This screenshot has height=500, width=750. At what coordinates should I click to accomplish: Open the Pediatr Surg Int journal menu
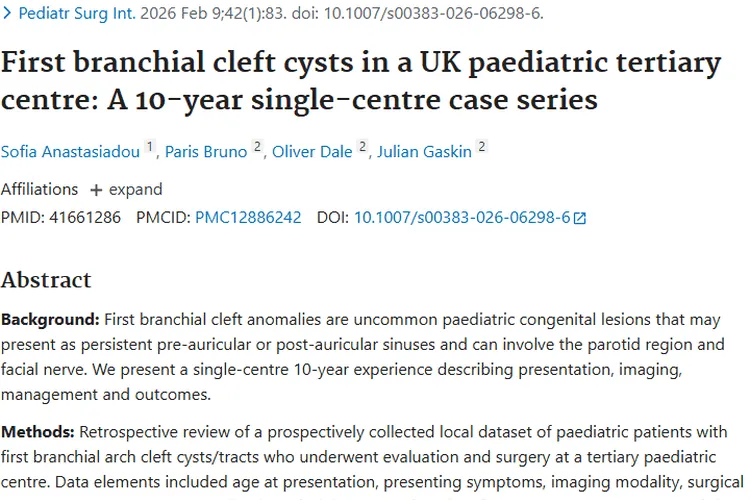(x=76, y=13)
